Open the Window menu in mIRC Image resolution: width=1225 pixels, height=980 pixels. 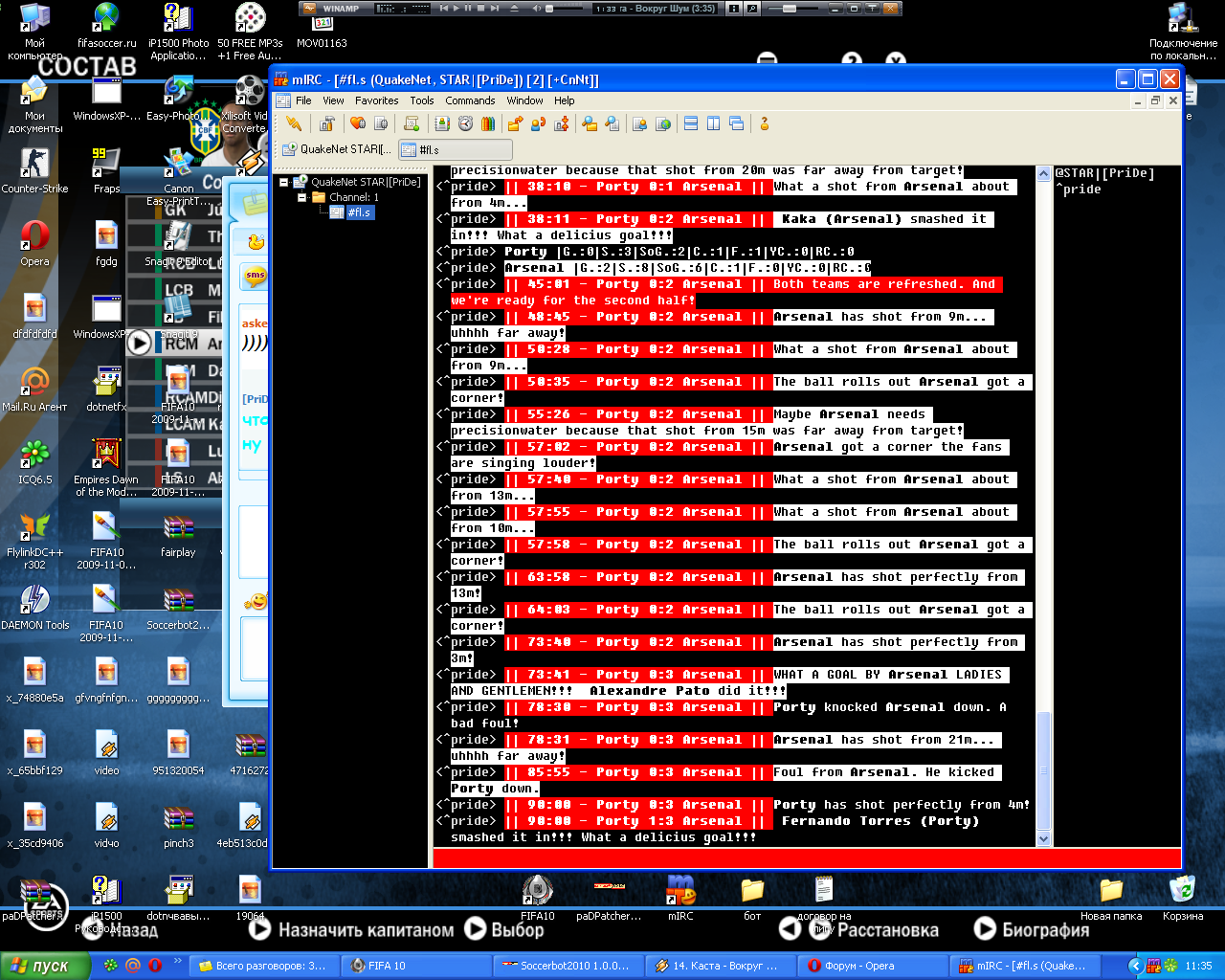coord(524,100)
